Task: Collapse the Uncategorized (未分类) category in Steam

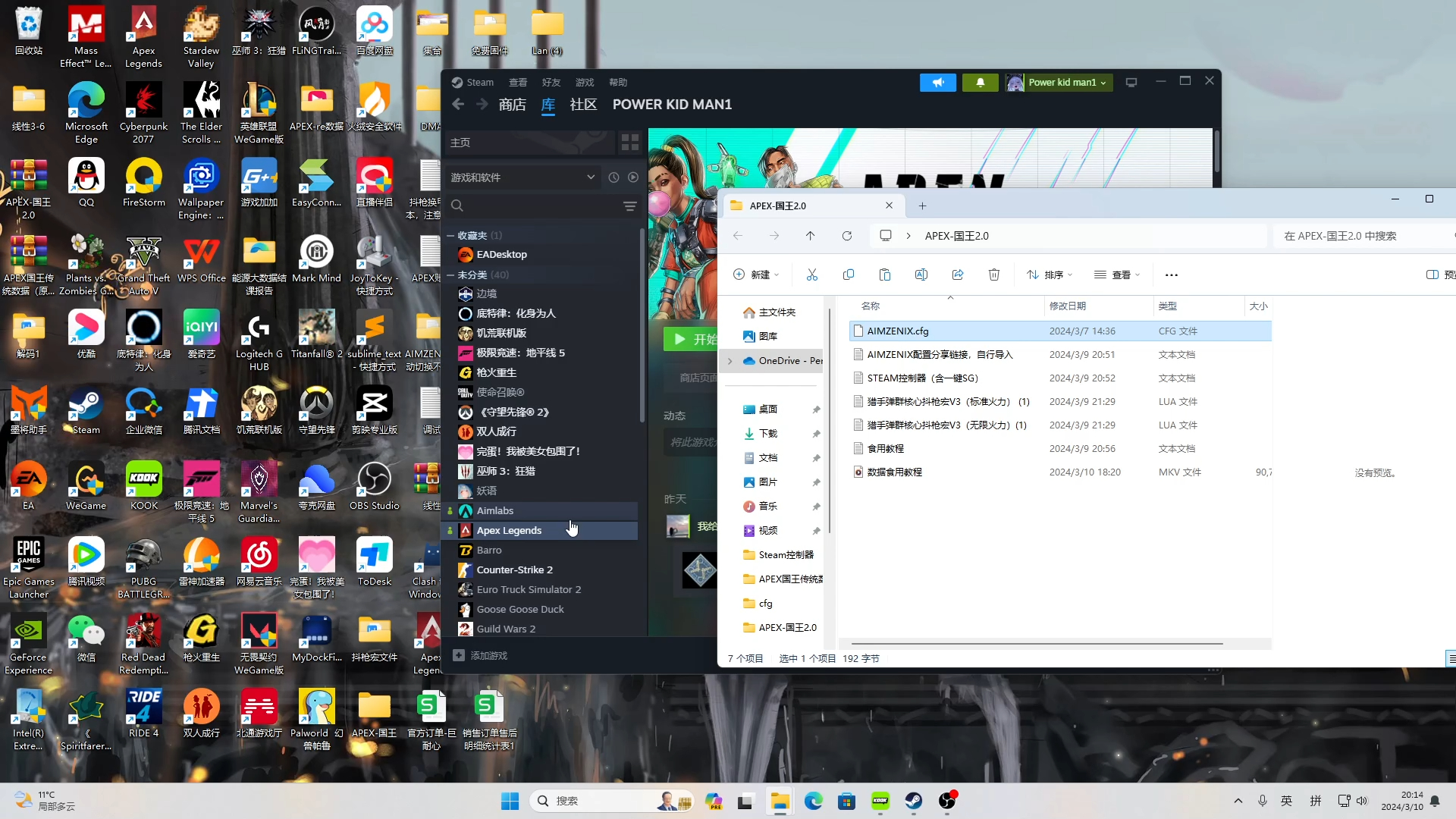Action: (450, 275)
